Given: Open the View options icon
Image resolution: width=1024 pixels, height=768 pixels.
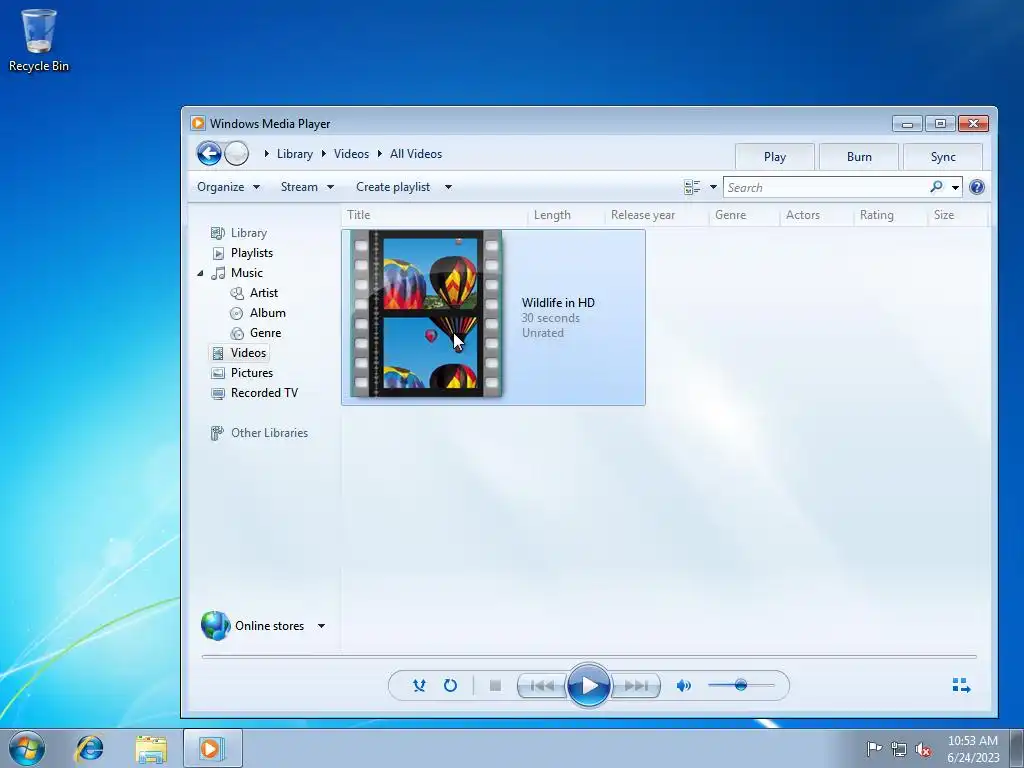Looking at the screenshot, I should coord(692,187).
